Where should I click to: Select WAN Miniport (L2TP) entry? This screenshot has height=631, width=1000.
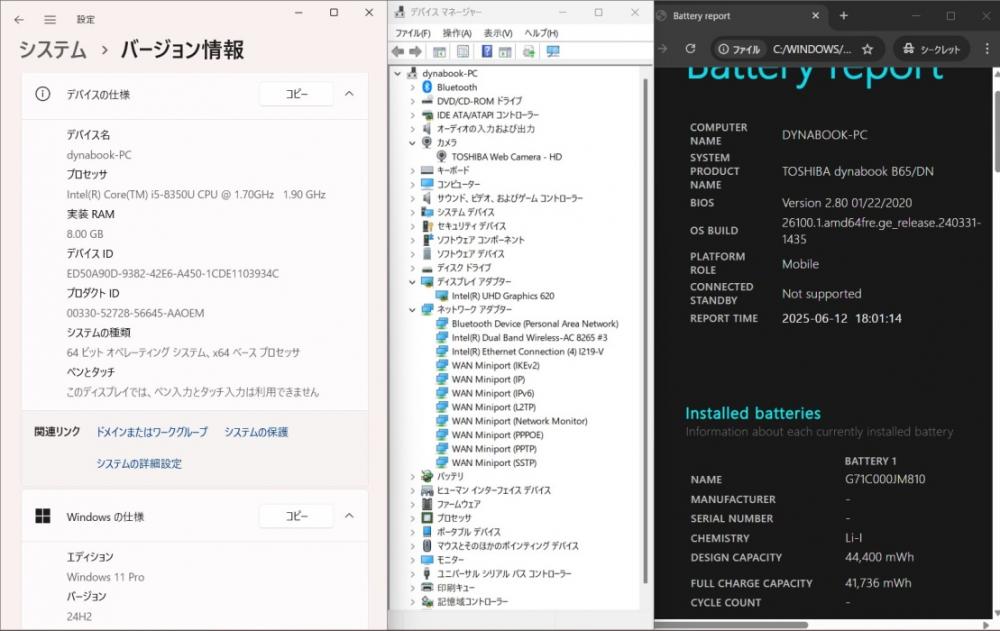(493, 407)
